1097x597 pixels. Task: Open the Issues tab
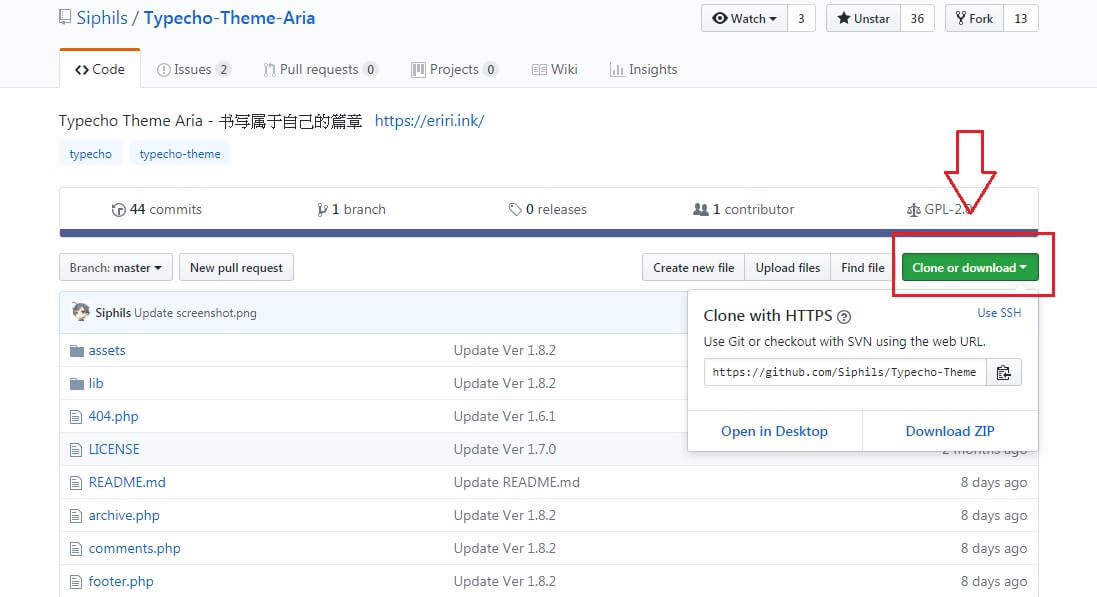tap(194, 69)
